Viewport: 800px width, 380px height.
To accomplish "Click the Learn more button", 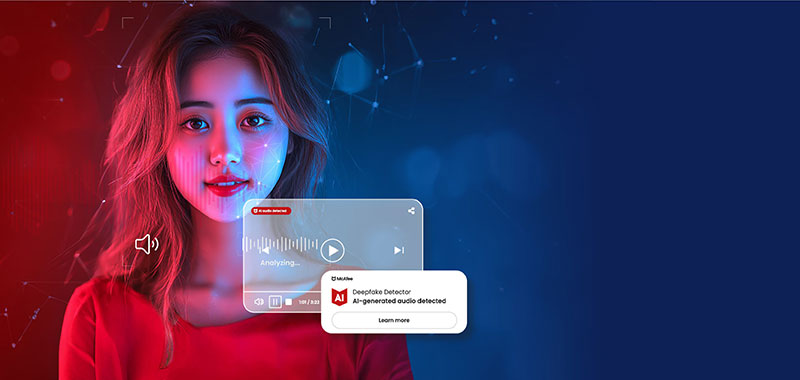I will (x=394, y=320).
